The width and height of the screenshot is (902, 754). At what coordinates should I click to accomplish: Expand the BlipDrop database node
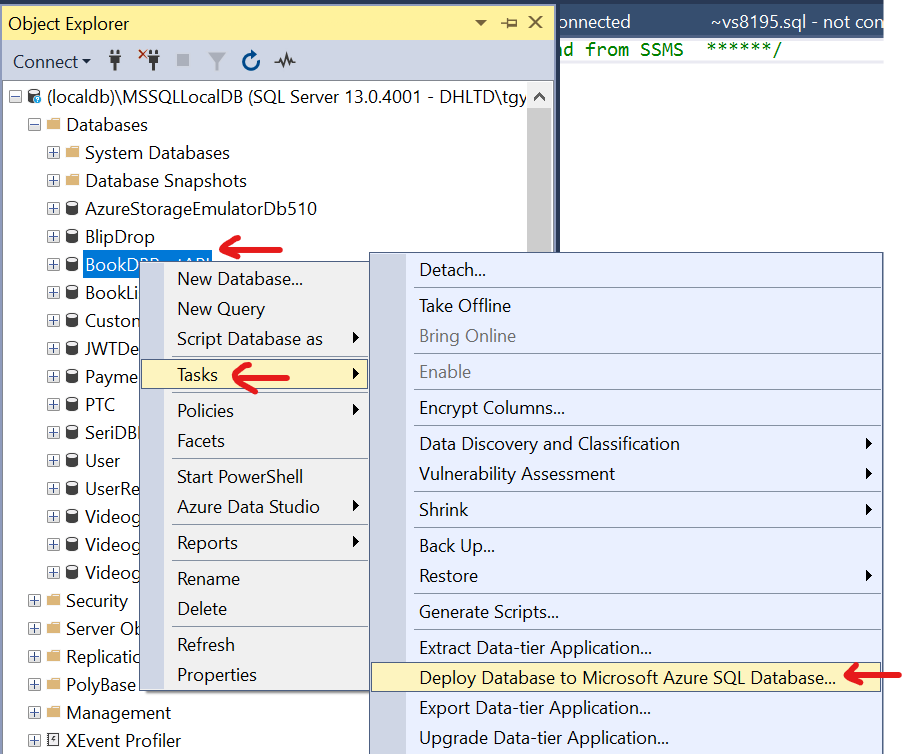(52, 236)
